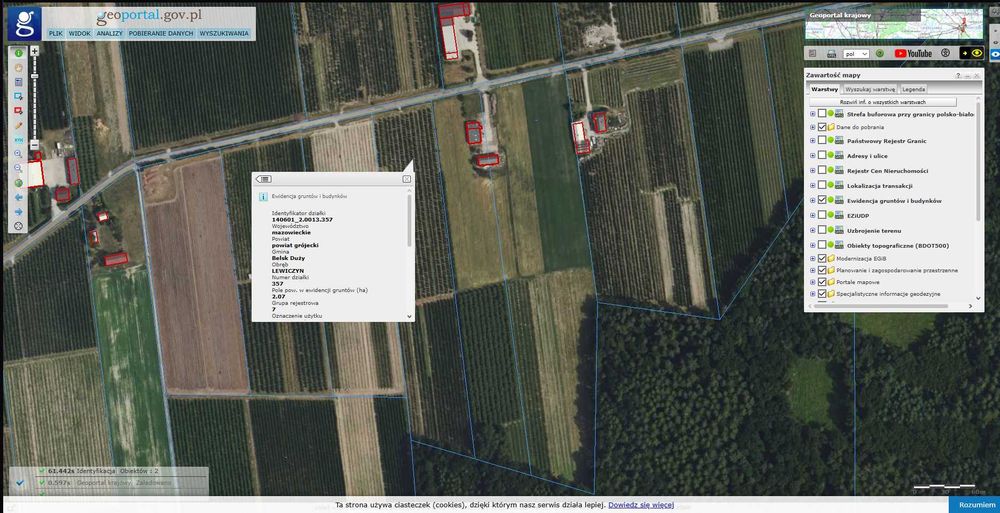Activate the green identify info tool
Image resolution: width=1000 pixels, height=513 pixels.
[18, 54]
